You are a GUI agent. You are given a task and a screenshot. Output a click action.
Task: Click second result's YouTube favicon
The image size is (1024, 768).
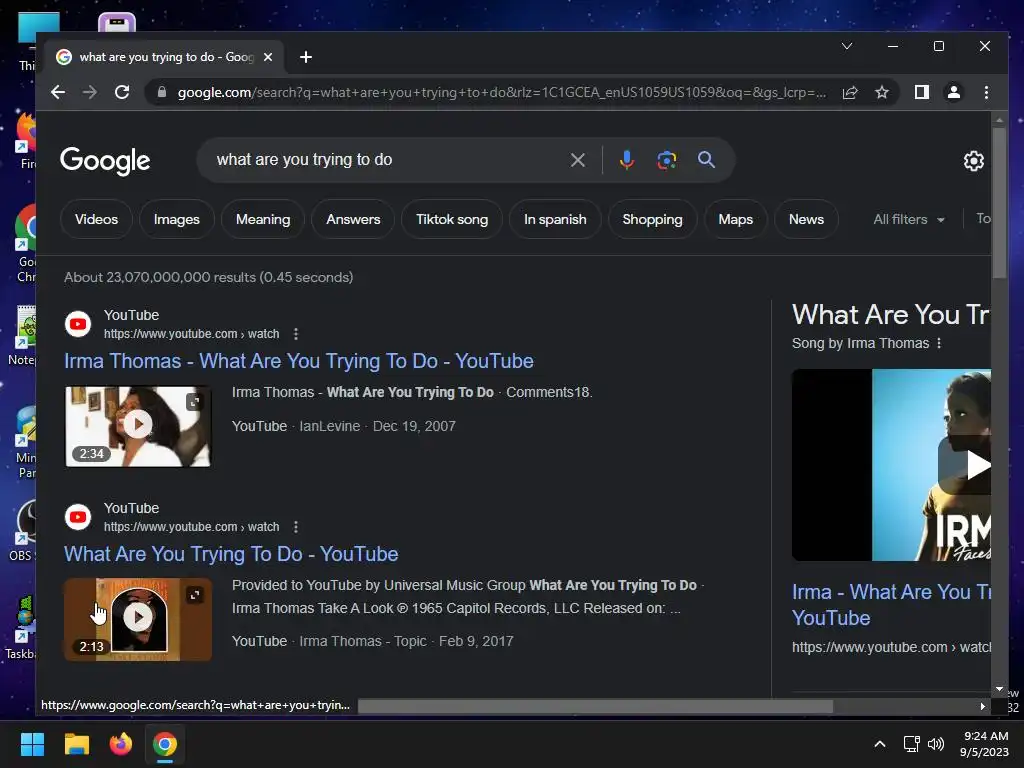click(78, 517)
